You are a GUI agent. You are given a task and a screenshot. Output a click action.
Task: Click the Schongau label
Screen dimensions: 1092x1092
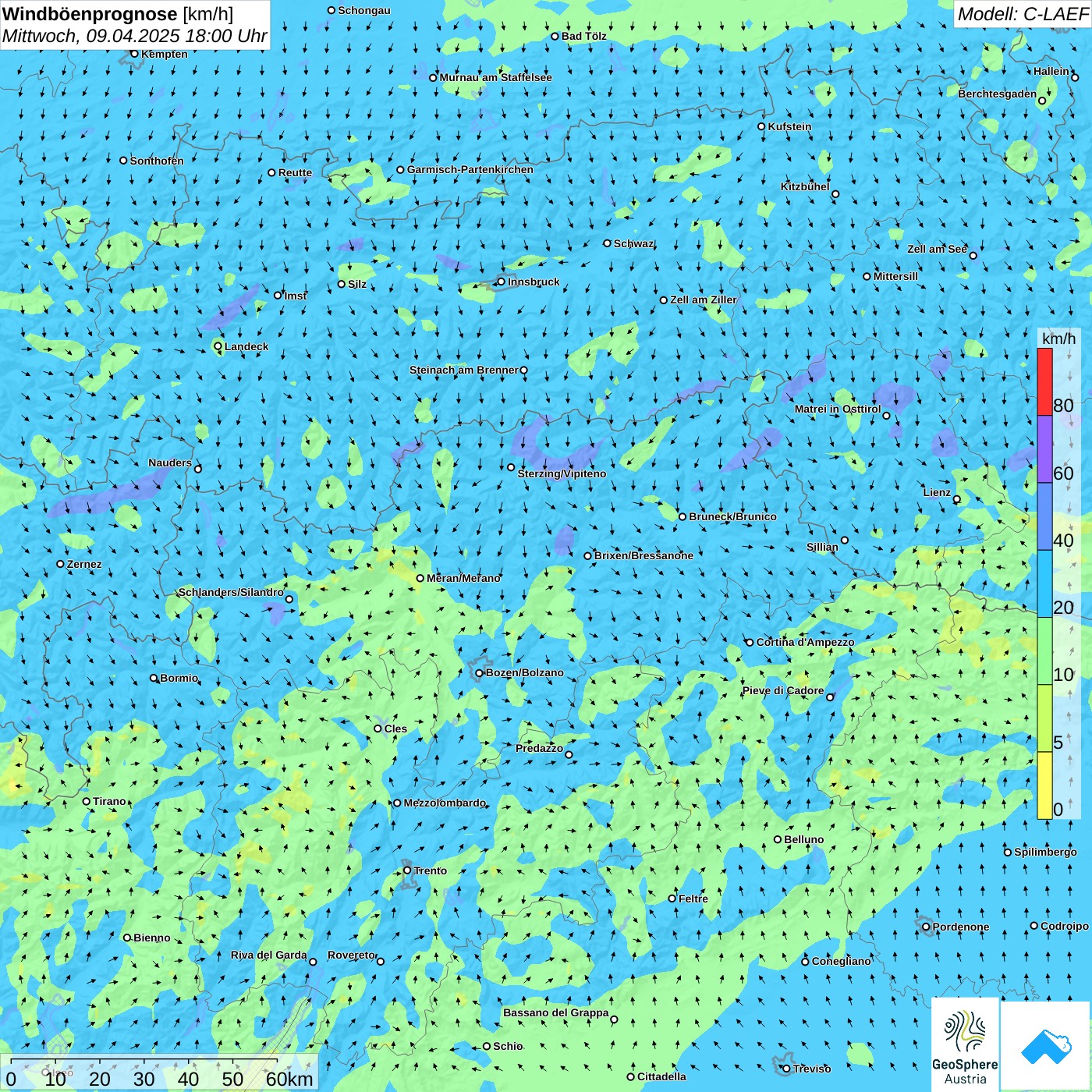[364, 10]
